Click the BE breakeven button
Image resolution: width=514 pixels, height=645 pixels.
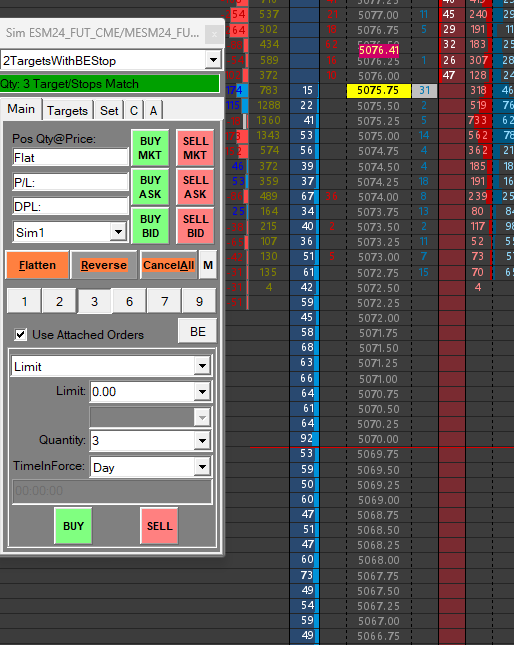(x=197, y=331)
